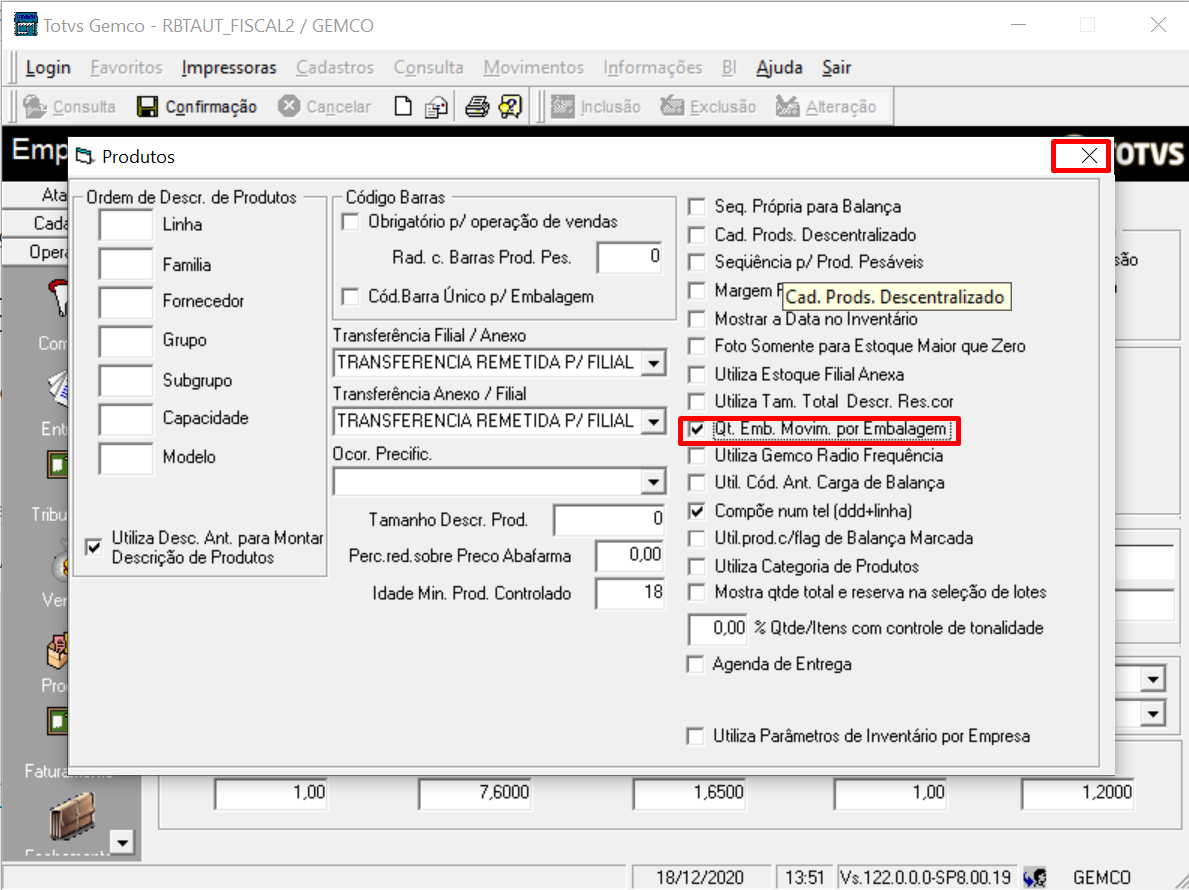Click the Capacidade order input field

point(126,419)
